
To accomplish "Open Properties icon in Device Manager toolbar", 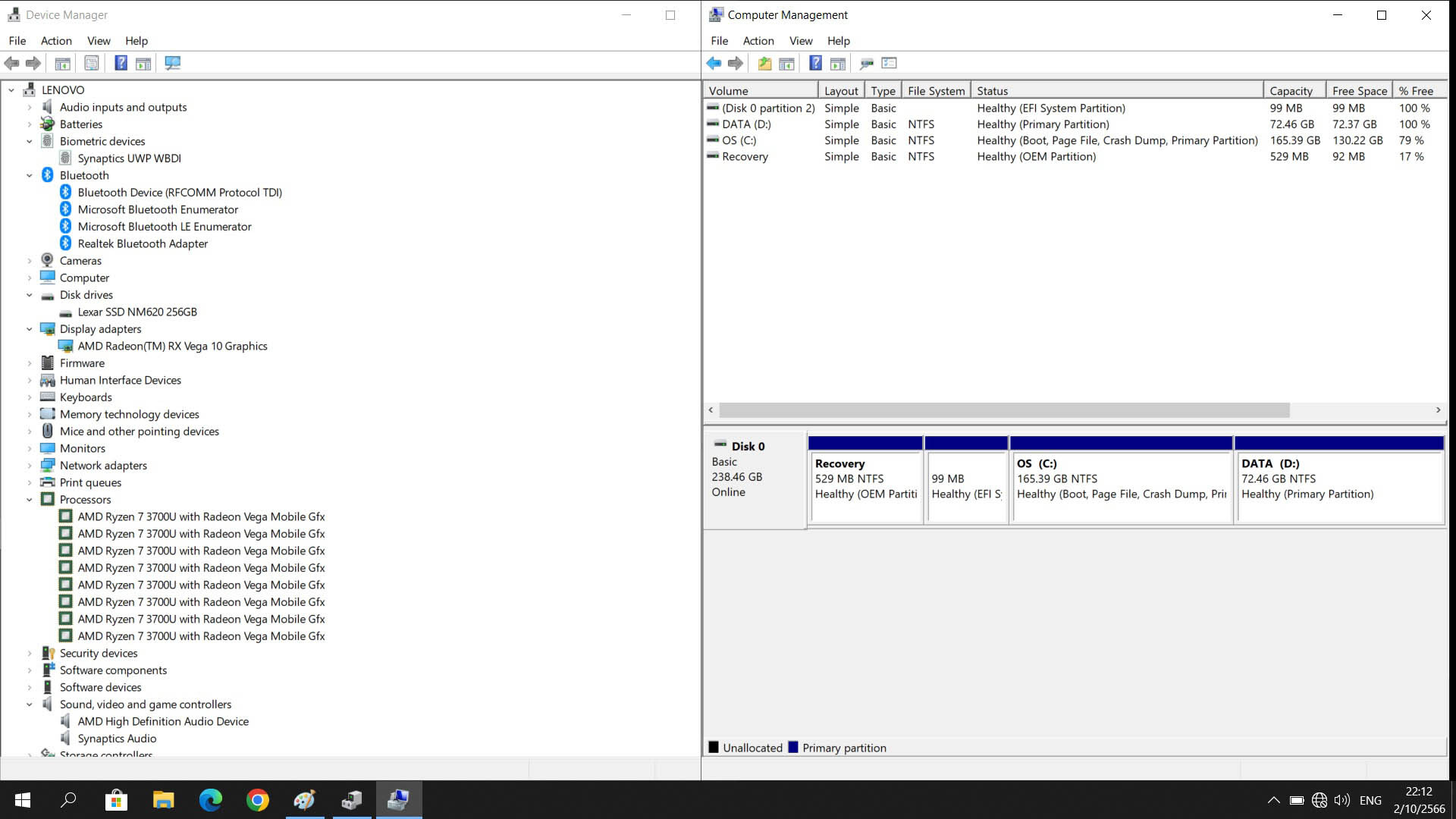I will coord(92,64).
